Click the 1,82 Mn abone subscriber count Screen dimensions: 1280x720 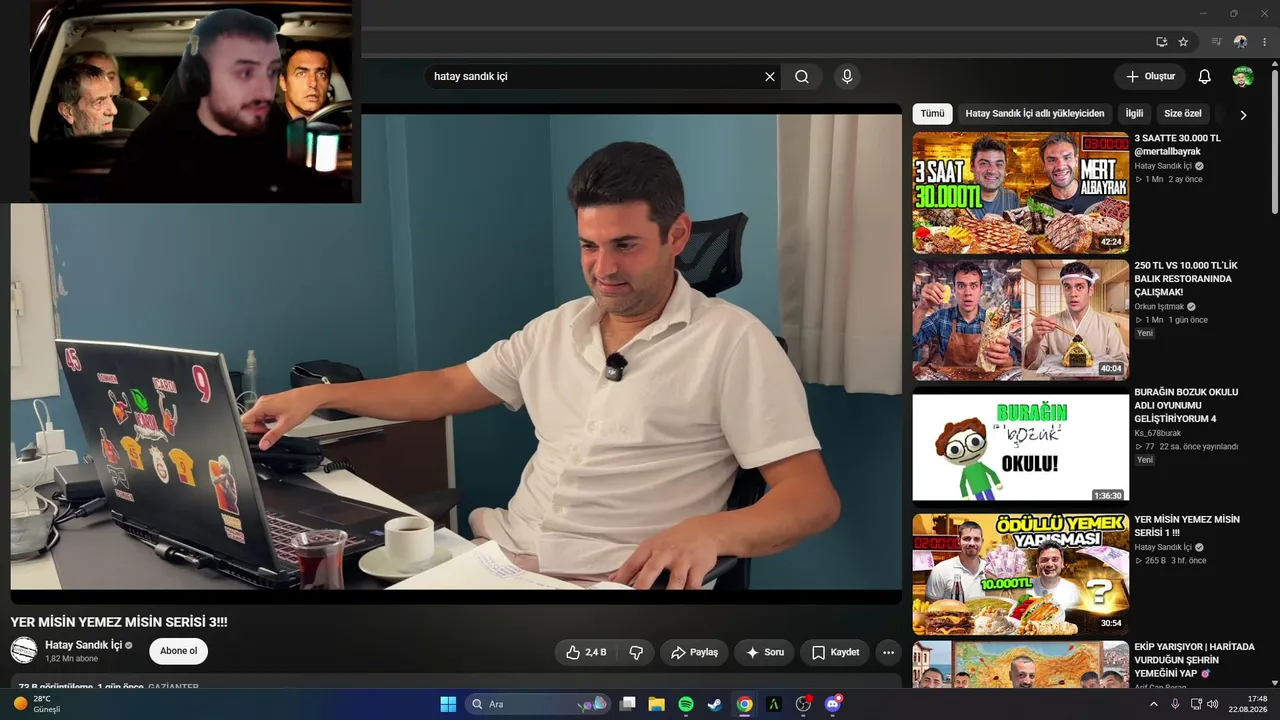pyautogui.click(x=72, y=659)
